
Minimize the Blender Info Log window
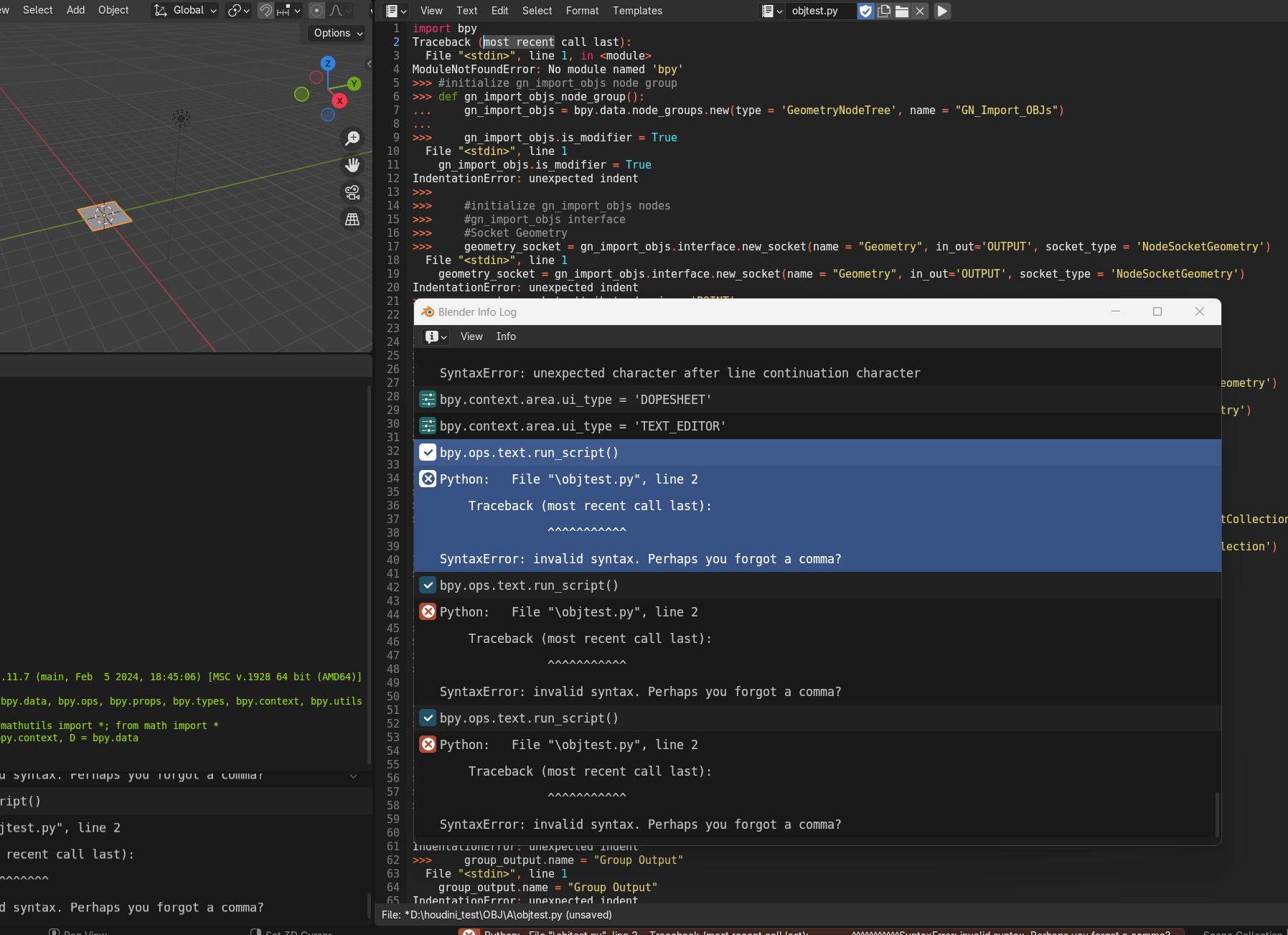point(1116,311)
